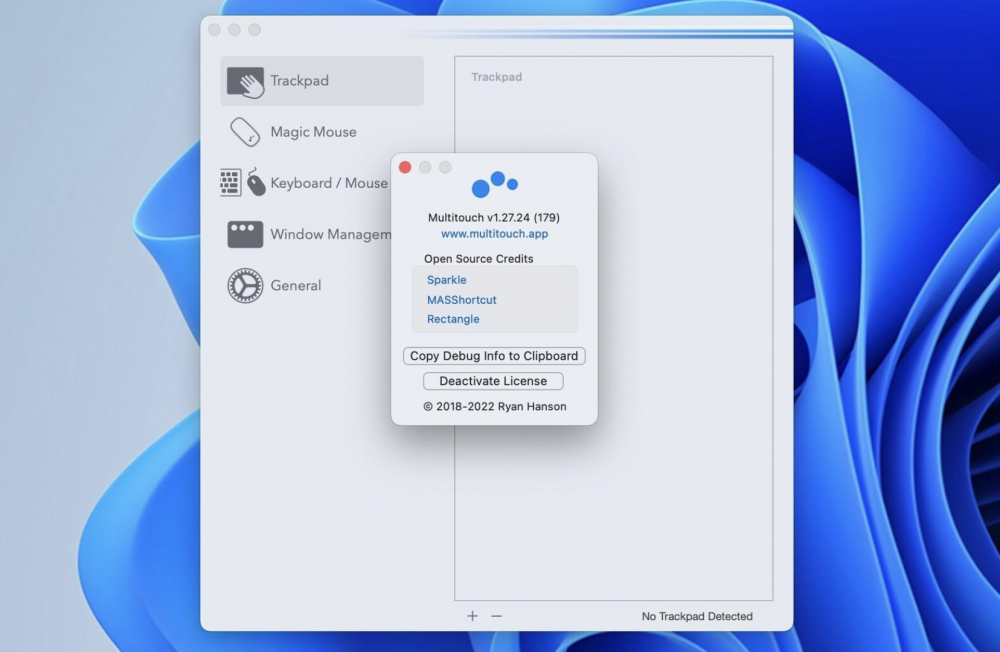Click the mouse icon beside Keyboard / Mouse
Image resolution: width=1000 pixels, height=652 pixels.
pyautogui.click(x=256, y=182)
